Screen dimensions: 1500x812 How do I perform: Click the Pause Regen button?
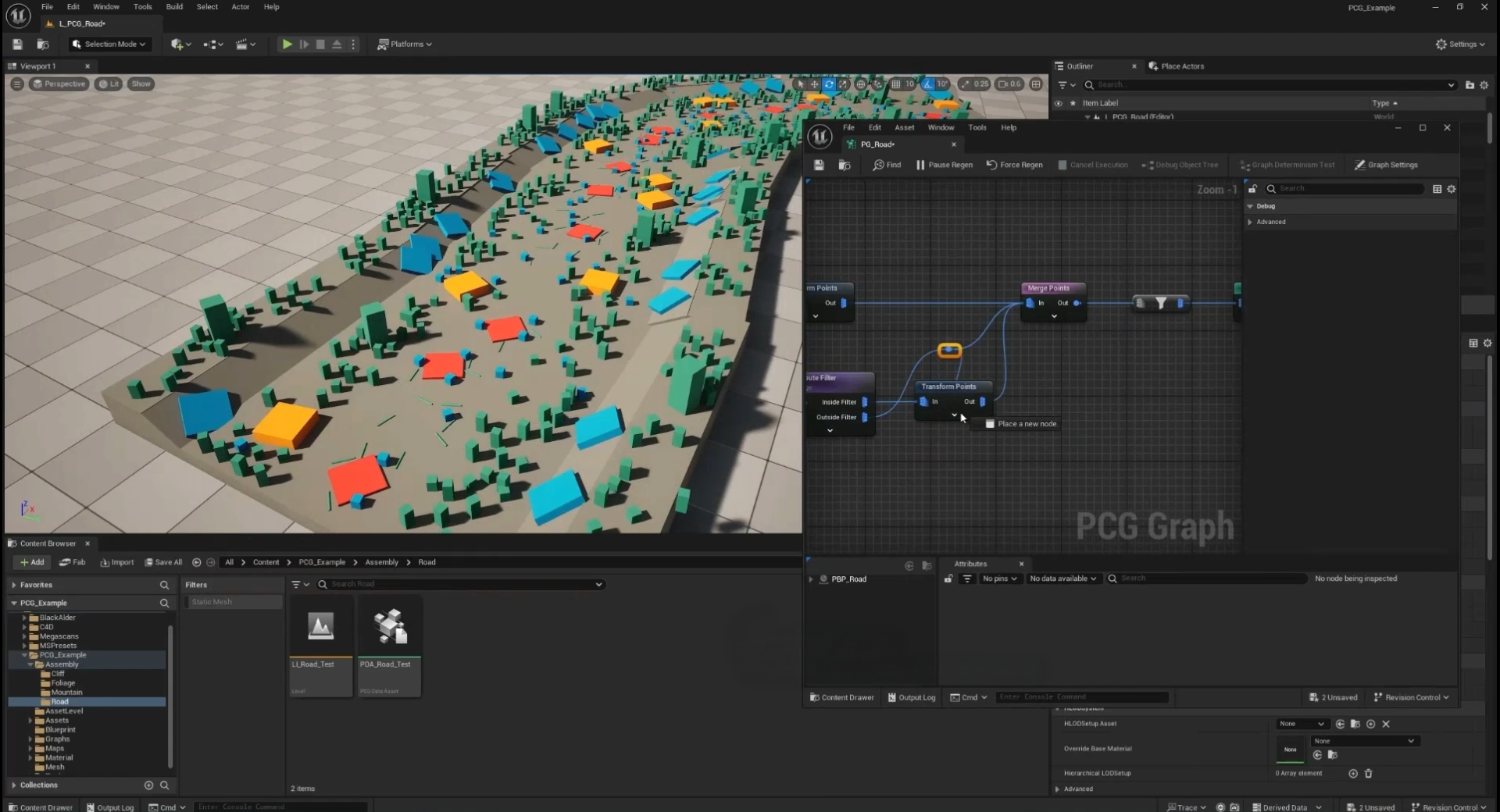tap(944, 165)
